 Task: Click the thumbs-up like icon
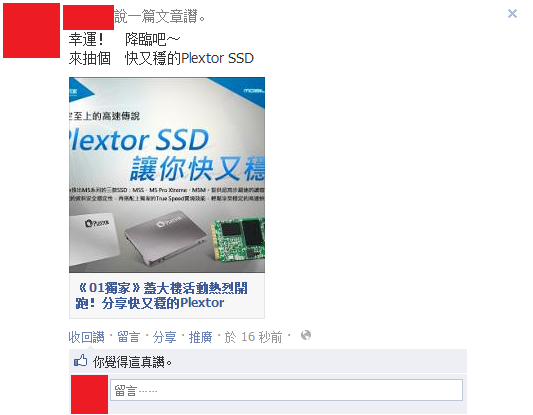pyautogui.click(x=81, y=361)
